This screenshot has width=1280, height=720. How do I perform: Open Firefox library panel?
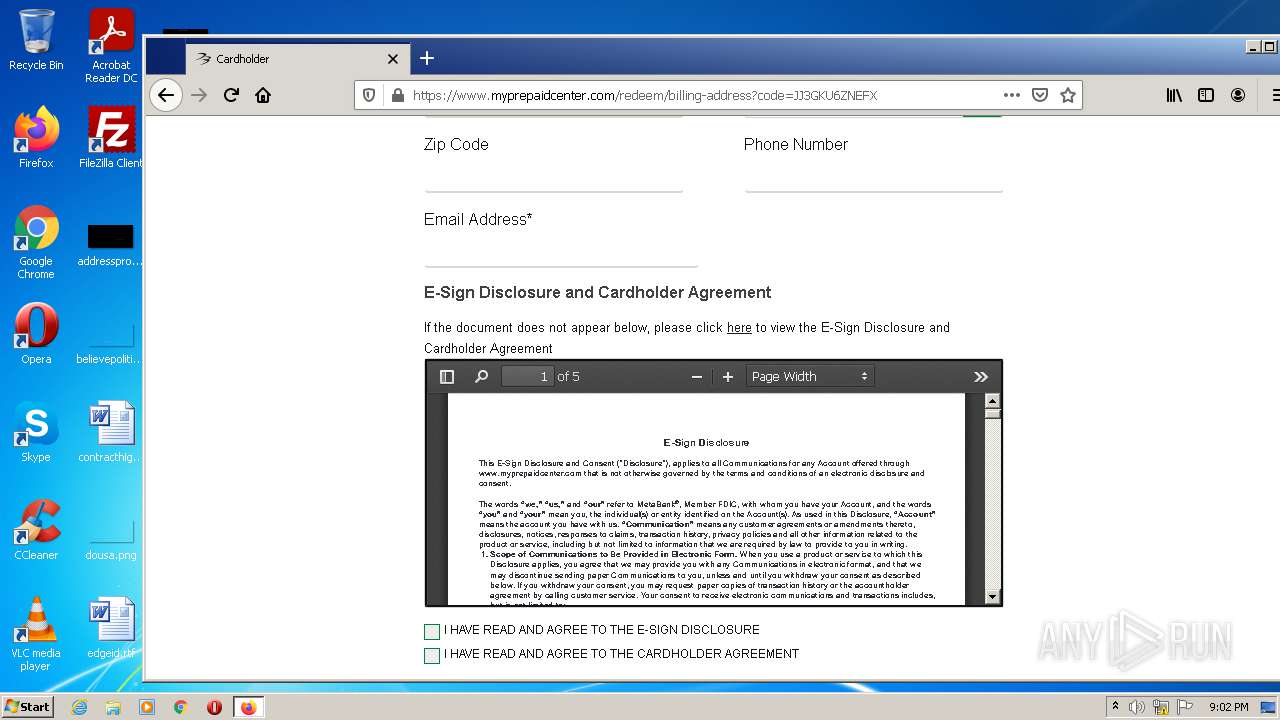click(1174, 95)
